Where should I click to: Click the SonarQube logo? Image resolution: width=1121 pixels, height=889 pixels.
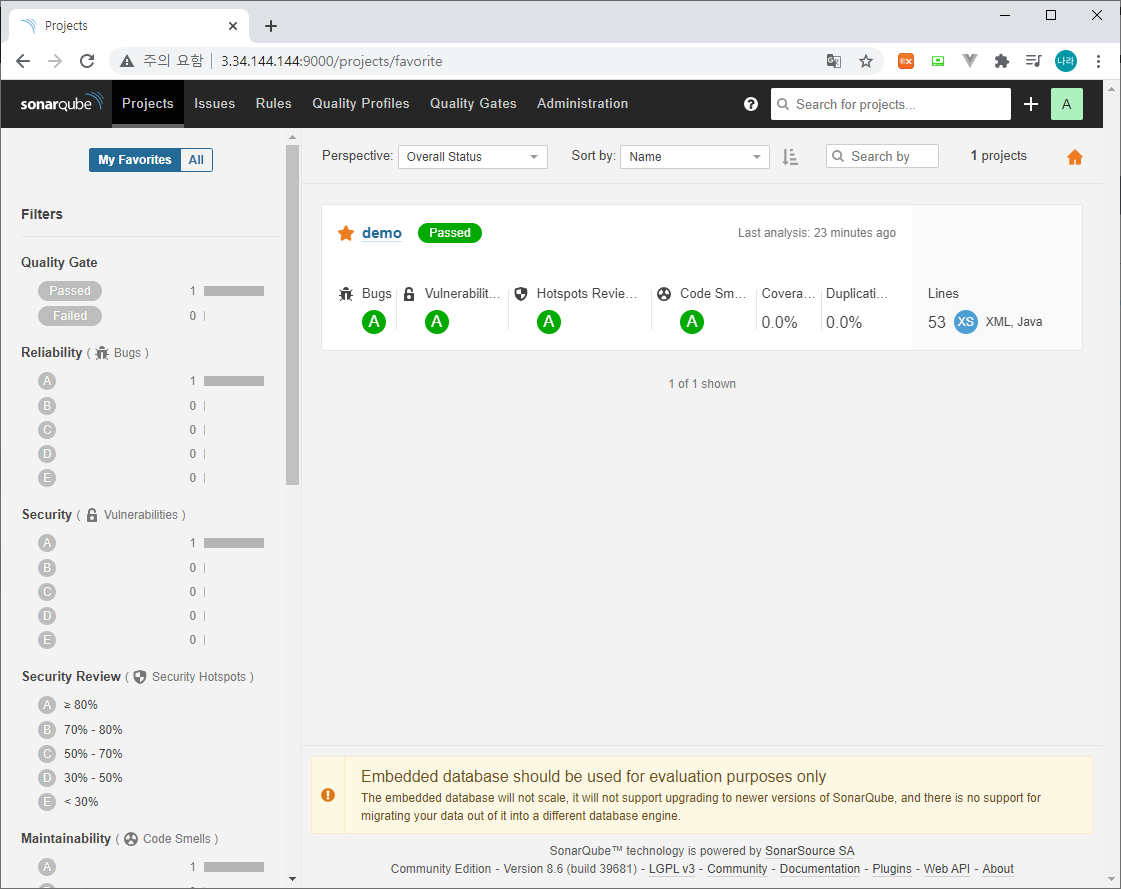click(62, 103)
